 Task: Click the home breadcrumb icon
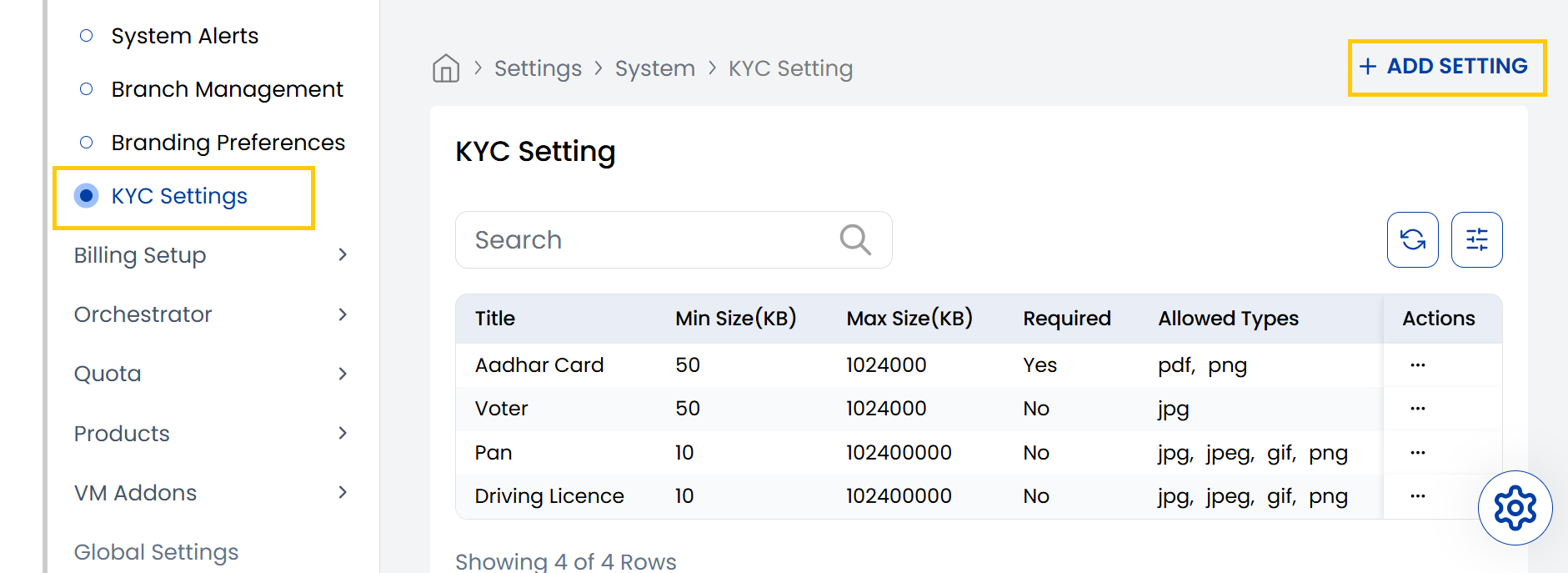coord(446,68)
